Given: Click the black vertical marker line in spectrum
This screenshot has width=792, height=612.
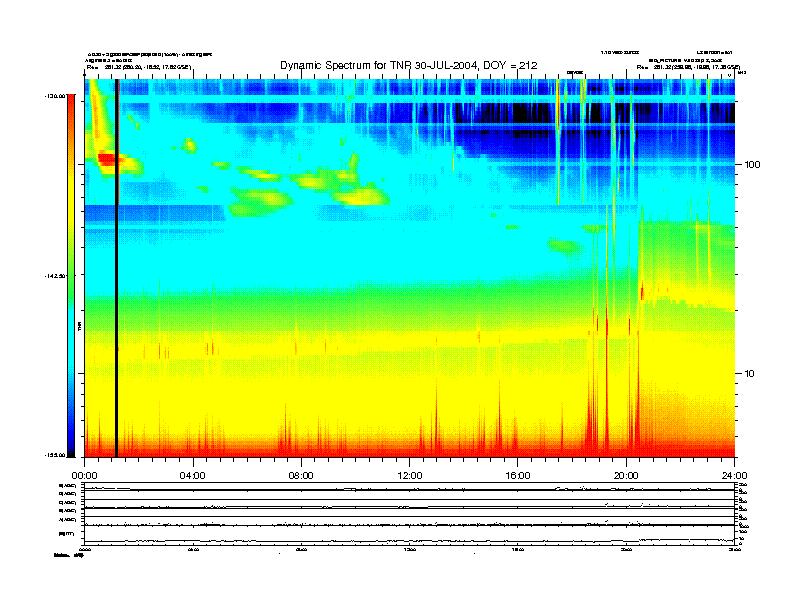Looking at the screenshot, I should pos(116,268).
